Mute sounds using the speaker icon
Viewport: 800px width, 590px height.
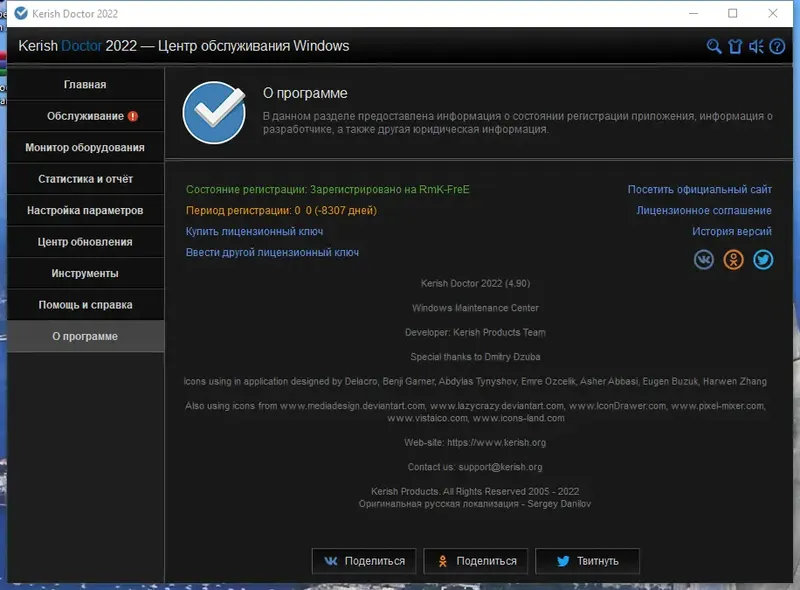(x=758, y=46)
